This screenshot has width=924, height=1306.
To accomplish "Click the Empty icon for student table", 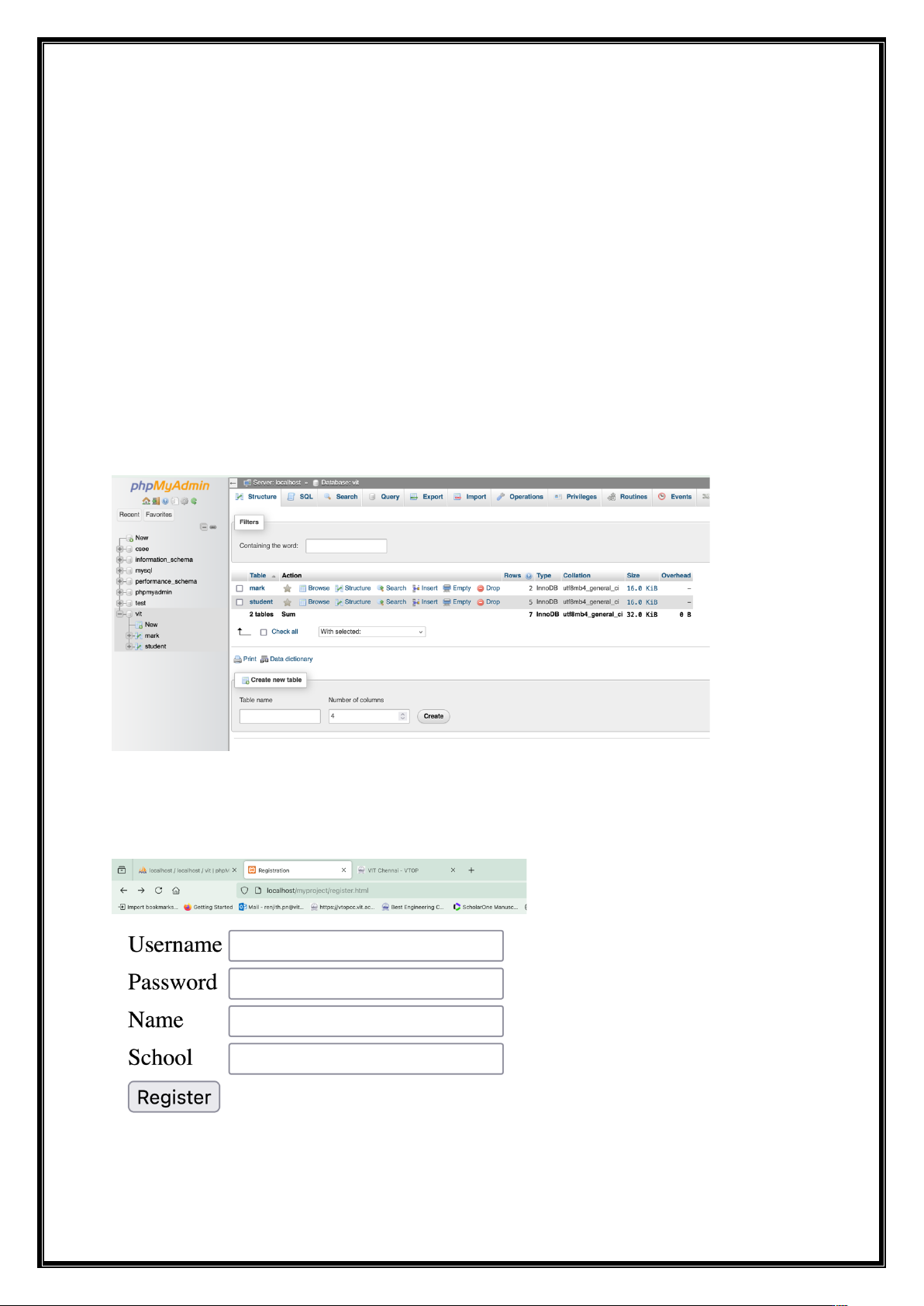I will click(447, 602).
